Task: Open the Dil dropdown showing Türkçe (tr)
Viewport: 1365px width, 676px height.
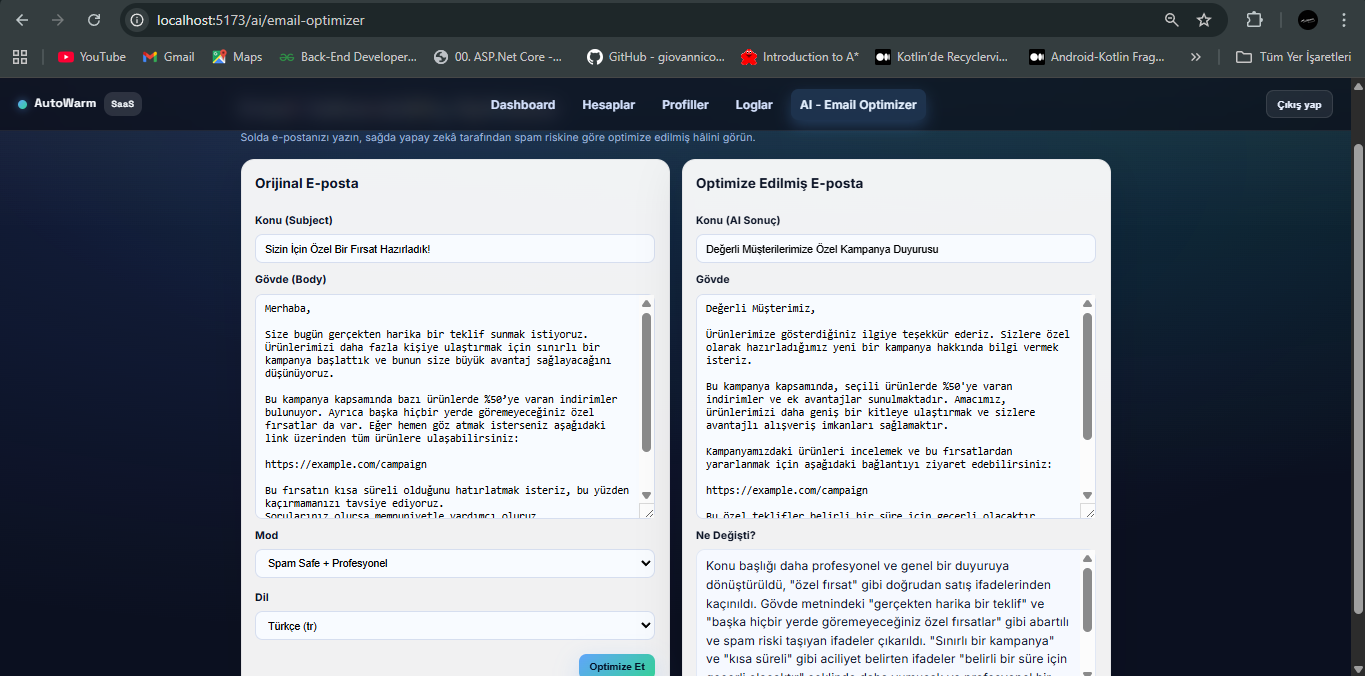Action: [x=455, y=626]
